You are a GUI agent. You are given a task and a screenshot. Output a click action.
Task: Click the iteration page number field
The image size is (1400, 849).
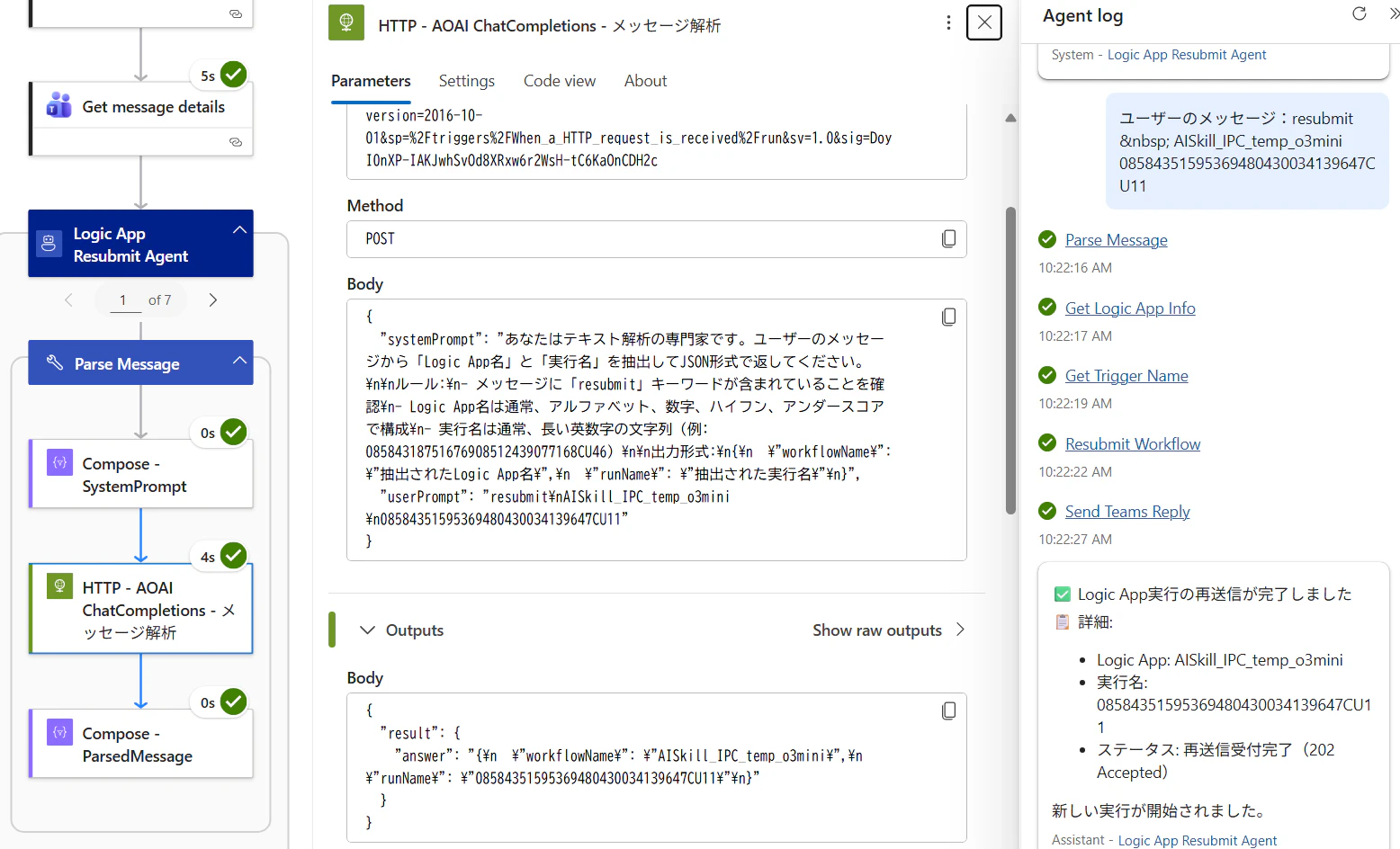(x=123, y=299)
